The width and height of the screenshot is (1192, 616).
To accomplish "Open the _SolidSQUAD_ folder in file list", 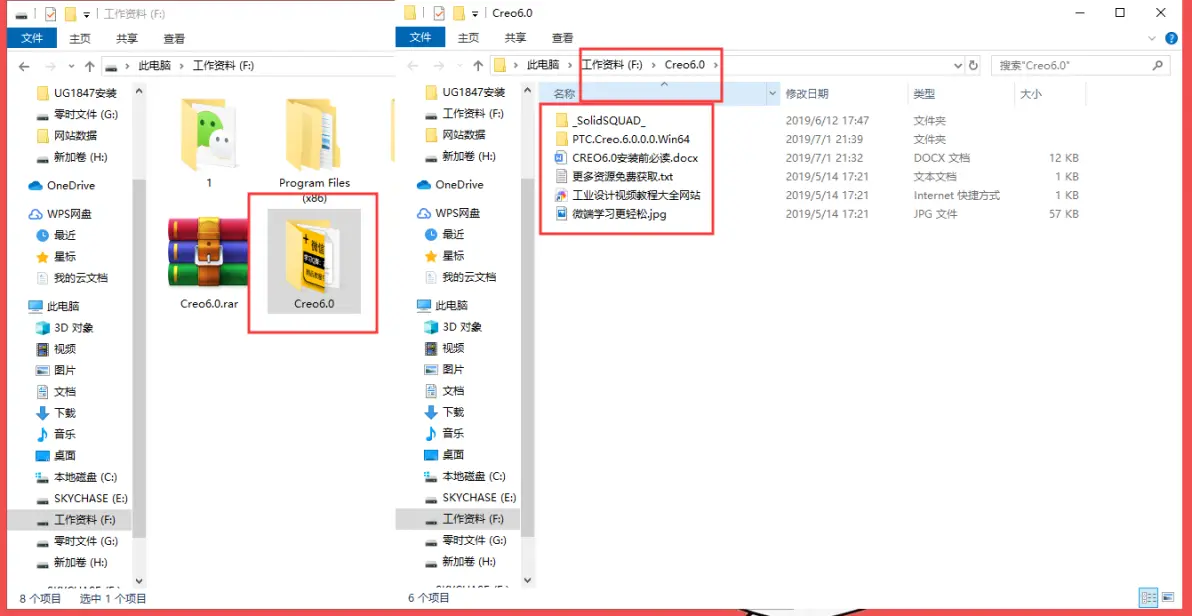I will tap(608, 121).
